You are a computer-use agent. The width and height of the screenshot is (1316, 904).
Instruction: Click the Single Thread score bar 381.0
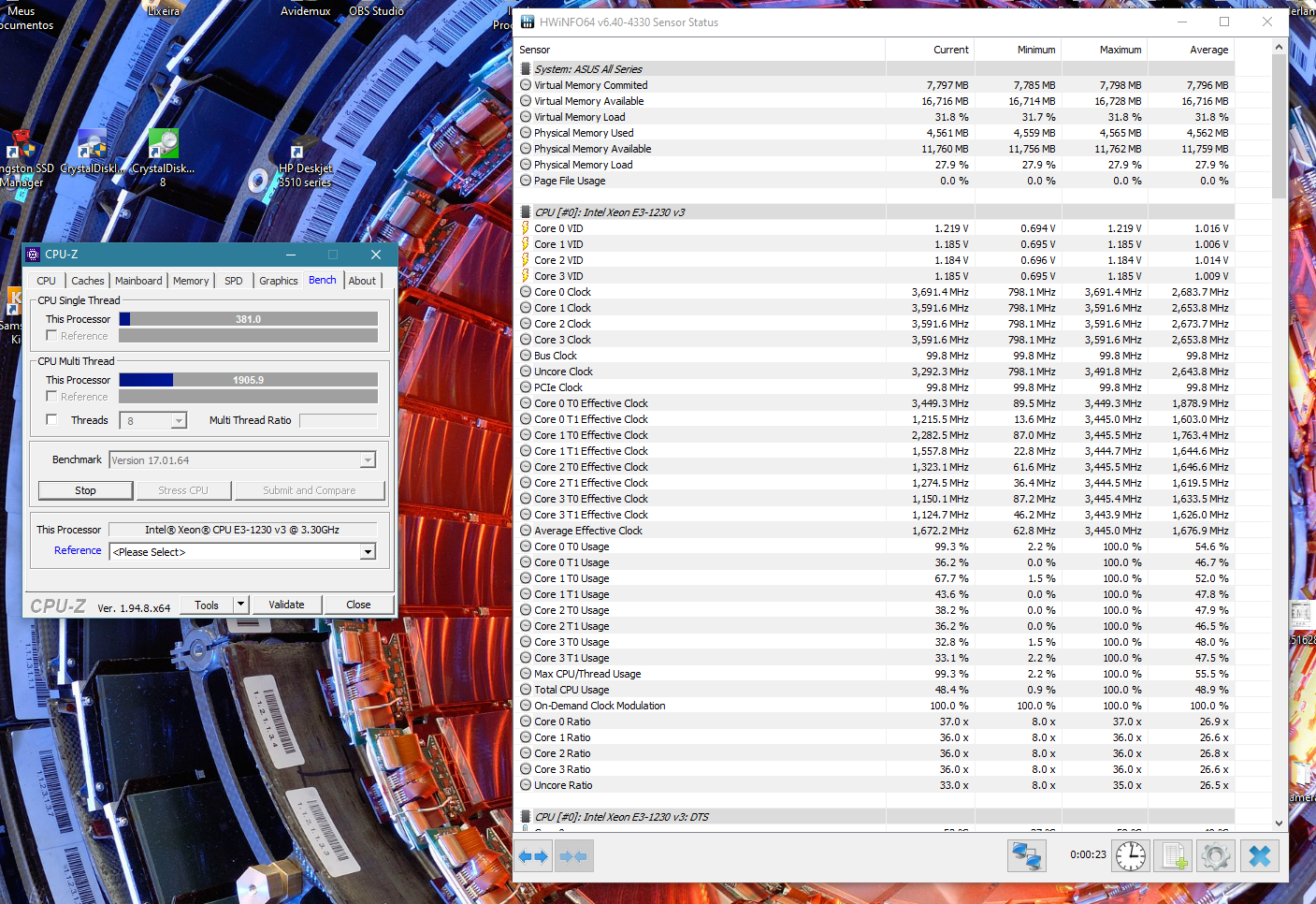click(248, 319)
